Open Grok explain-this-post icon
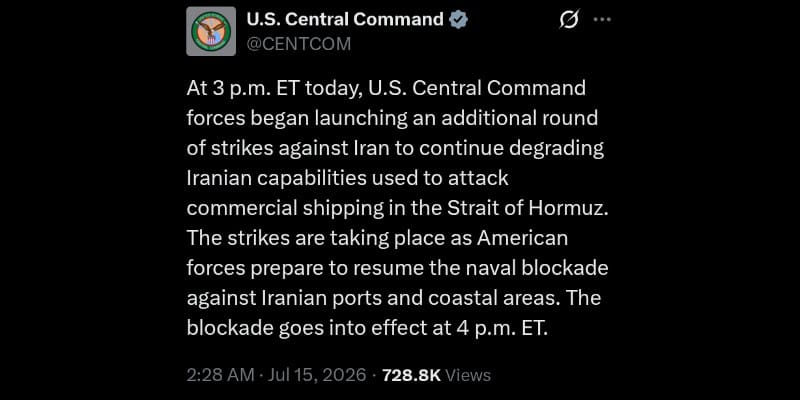Image resolution: width=800 pixels, height=400 pixels. coord(569,20)
